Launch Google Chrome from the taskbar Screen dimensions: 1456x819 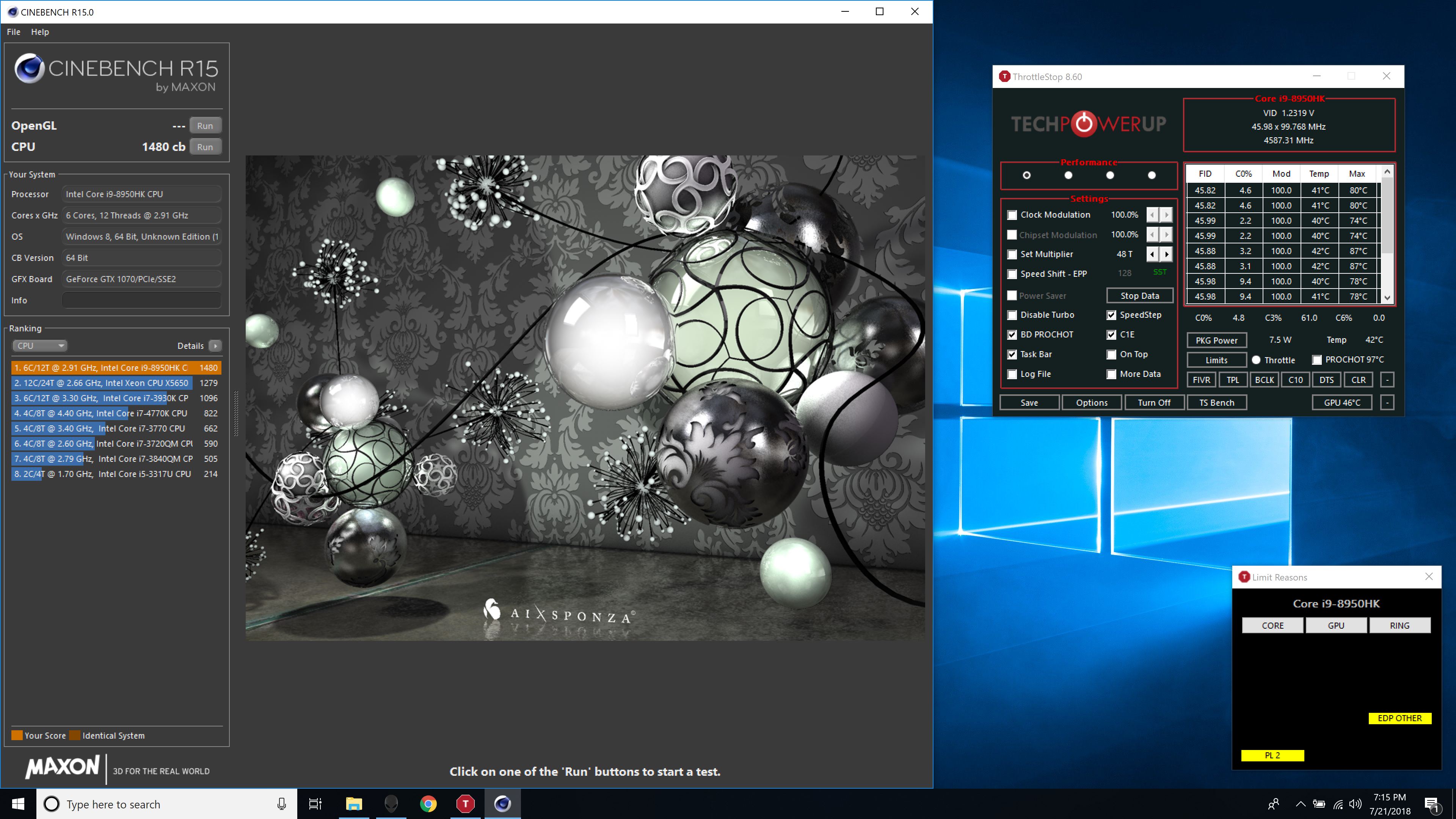428,804
